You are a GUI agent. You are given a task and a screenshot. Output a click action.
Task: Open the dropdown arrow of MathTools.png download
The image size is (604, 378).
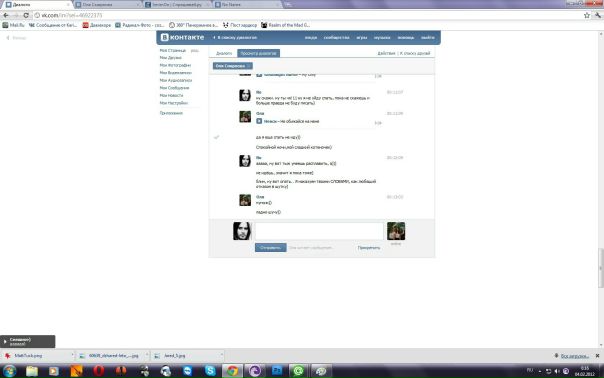point(72,354)
